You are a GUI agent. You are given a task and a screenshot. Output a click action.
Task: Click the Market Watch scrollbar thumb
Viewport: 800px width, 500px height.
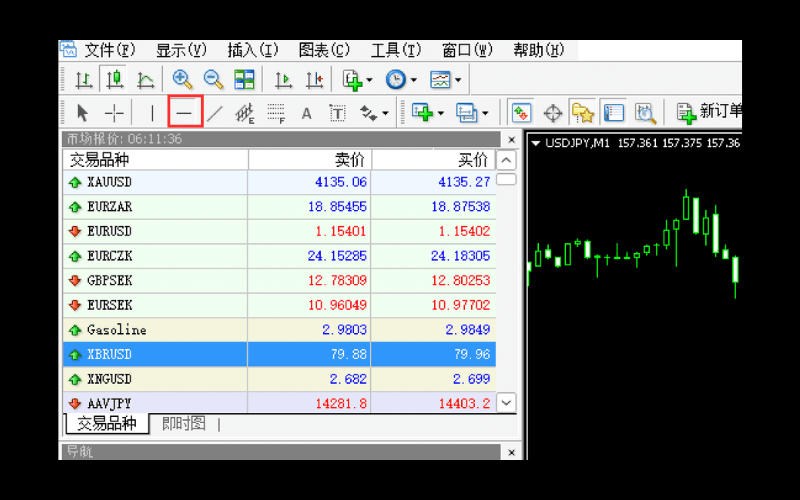click(x=506, y=179)
